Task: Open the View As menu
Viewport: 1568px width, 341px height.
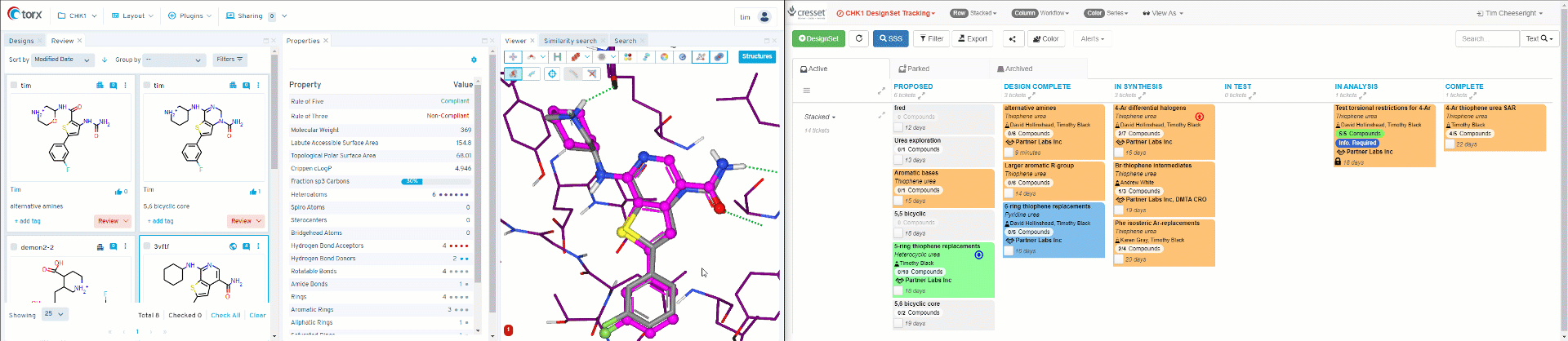Action: (1163, 13)
